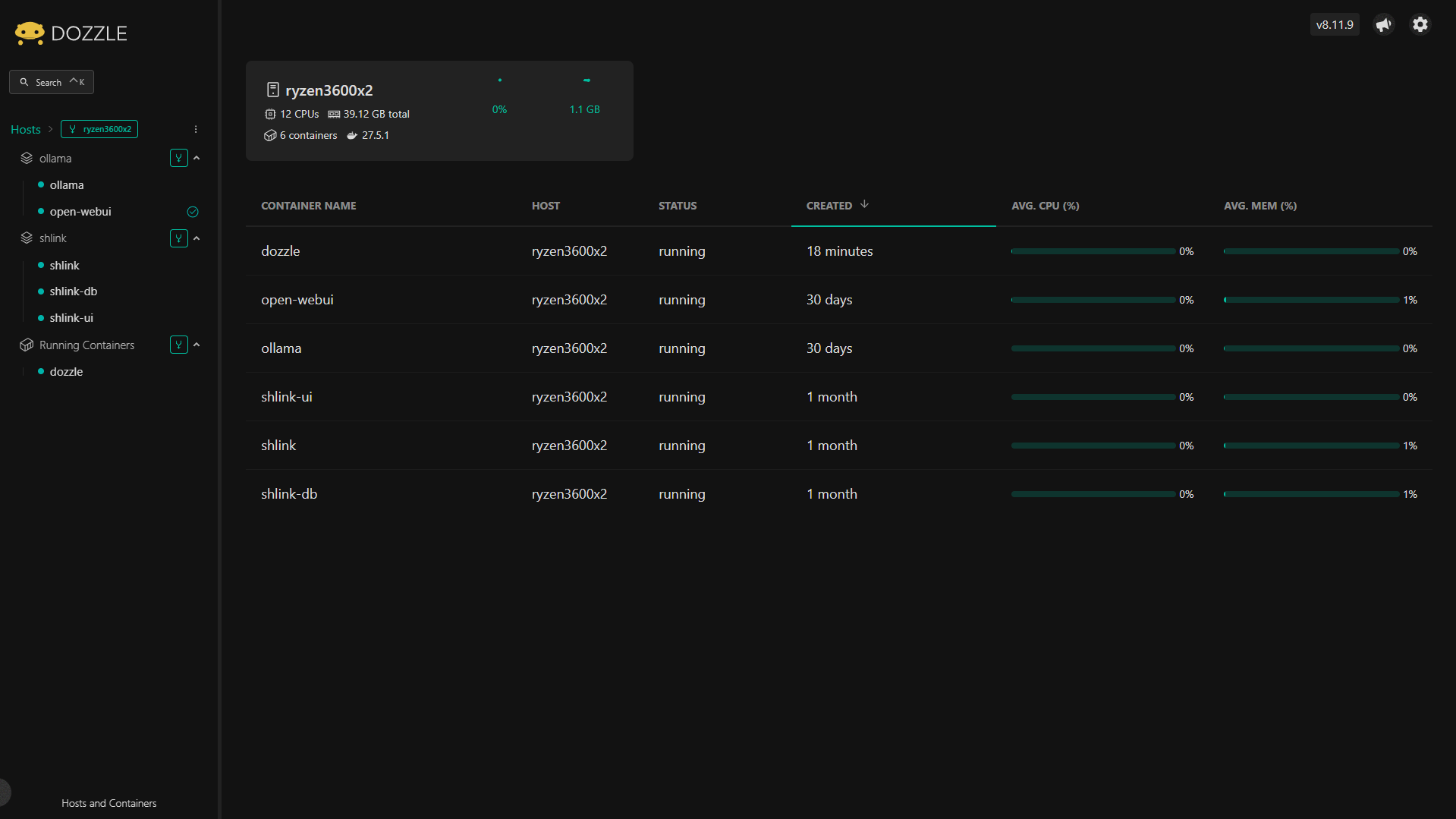This screenshot has width=1456, height=819.
Task: Open shlink-db container from table
Action: [x=289, y=494]
